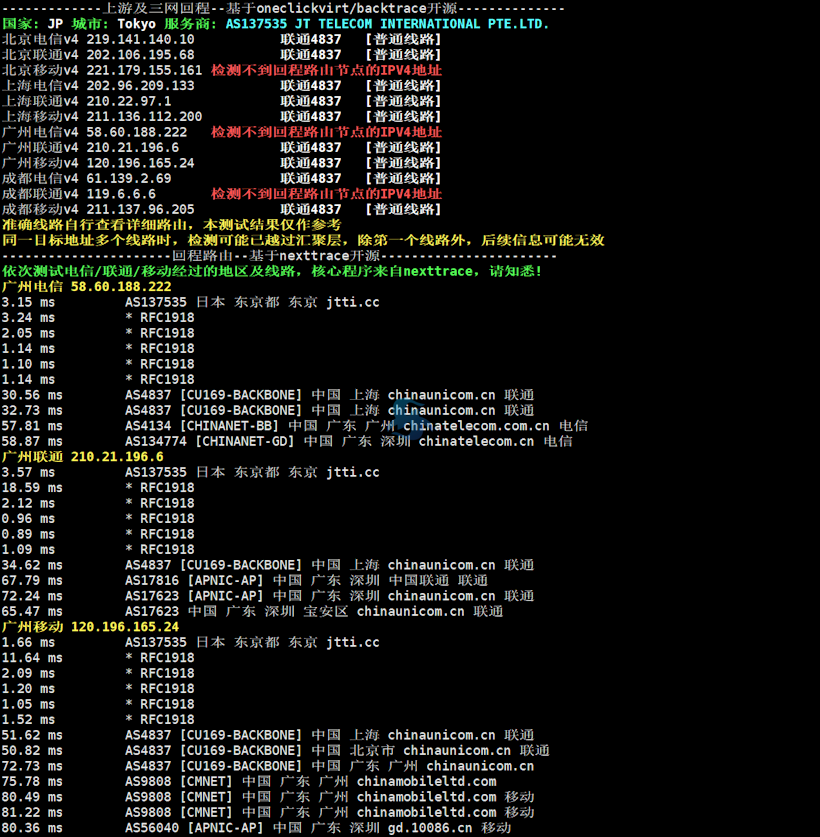Image resolution: width=820 pixels, height=837 pixels.
Task: Click the Chengdu Telecom IP 61.139.2.69
Action: point(129,178)
